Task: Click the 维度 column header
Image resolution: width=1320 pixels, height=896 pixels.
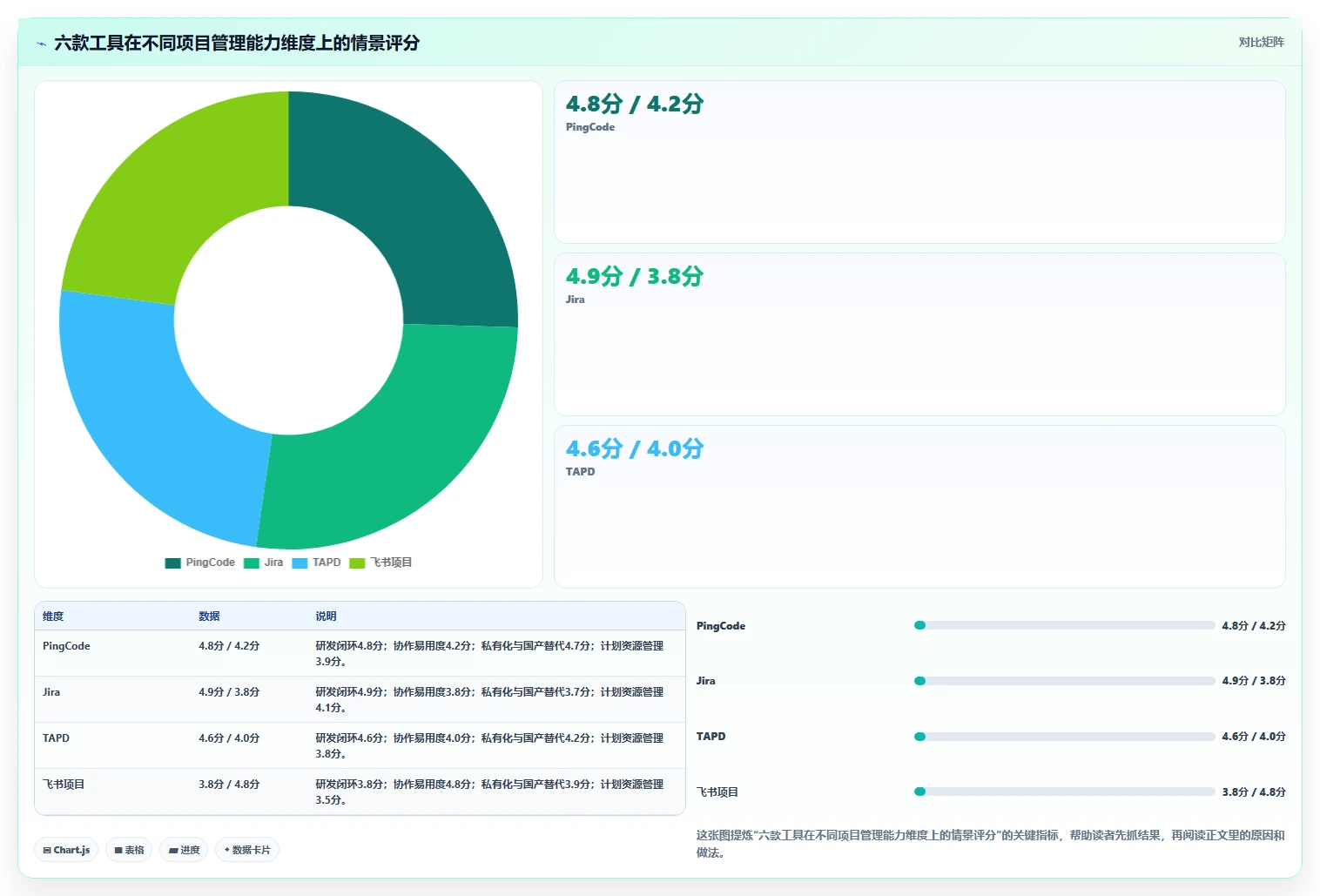Action: point(53,616)
